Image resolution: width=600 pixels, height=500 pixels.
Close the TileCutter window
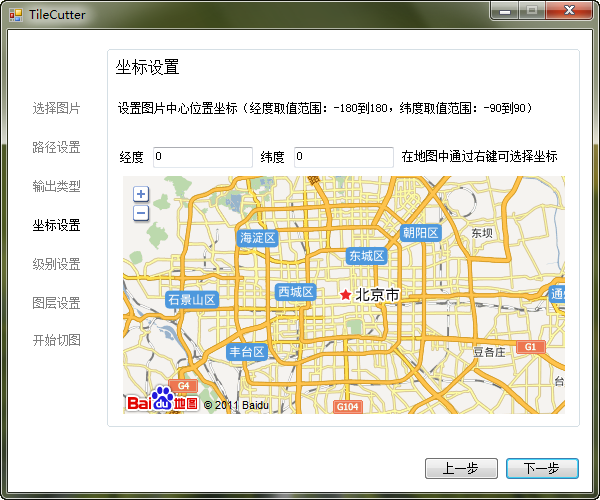(x=569, y=11)
